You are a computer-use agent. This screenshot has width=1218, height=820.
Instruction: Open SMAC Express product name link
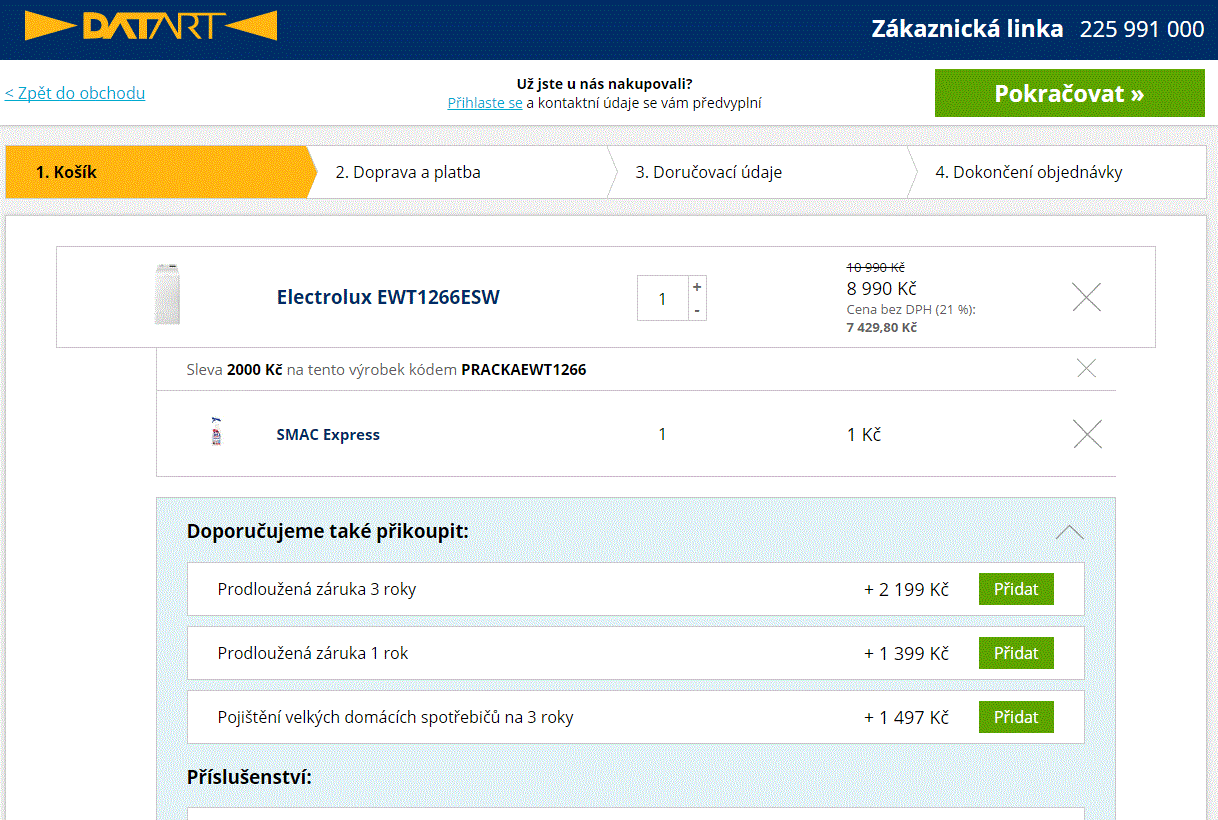coord(328,435)
